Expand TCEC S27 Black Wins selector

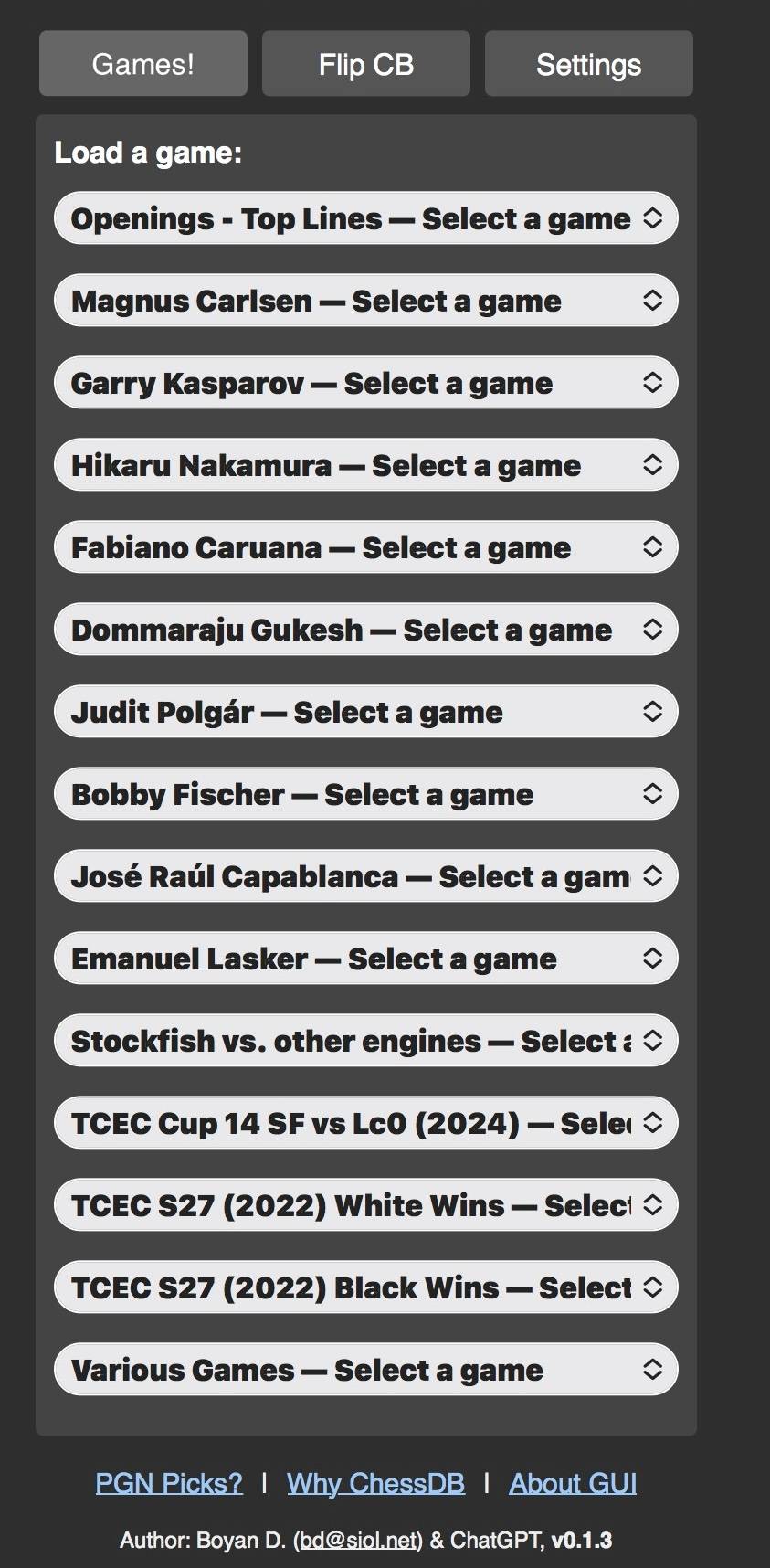coord(365,1287)
